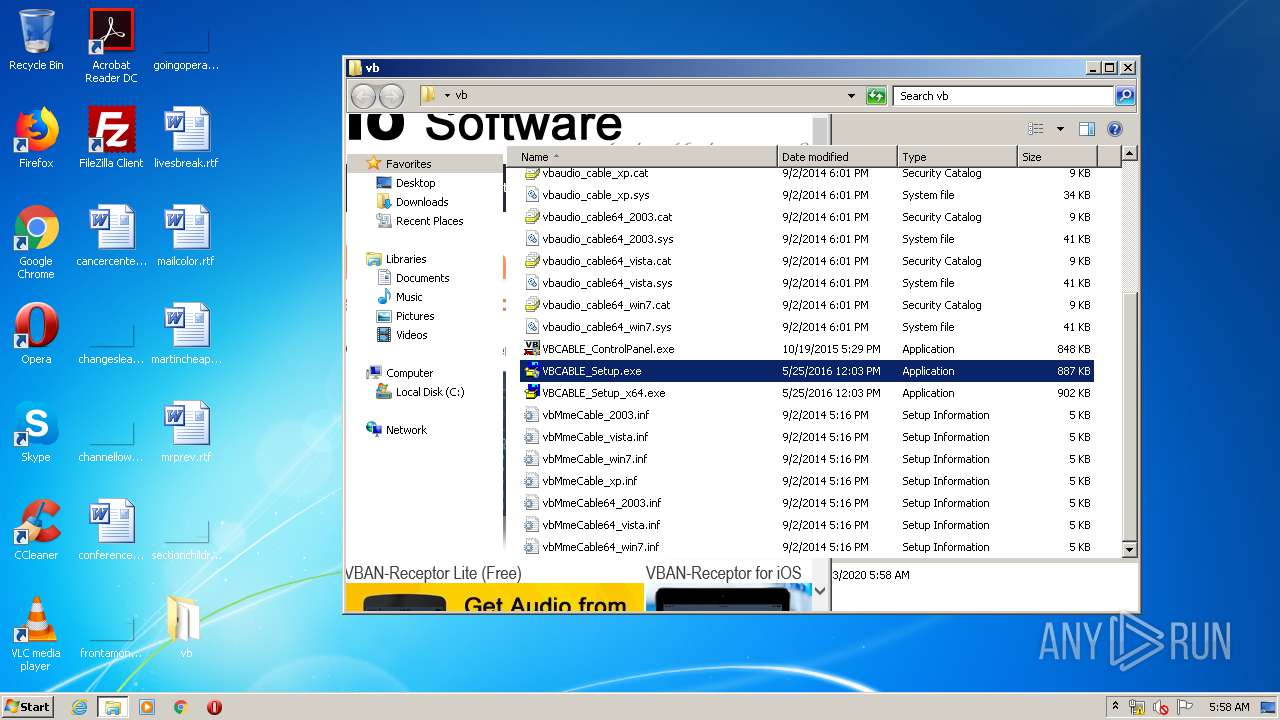Toggle the preview pane button
The image size is (1280, 720).
click(x=1087, y=129)
